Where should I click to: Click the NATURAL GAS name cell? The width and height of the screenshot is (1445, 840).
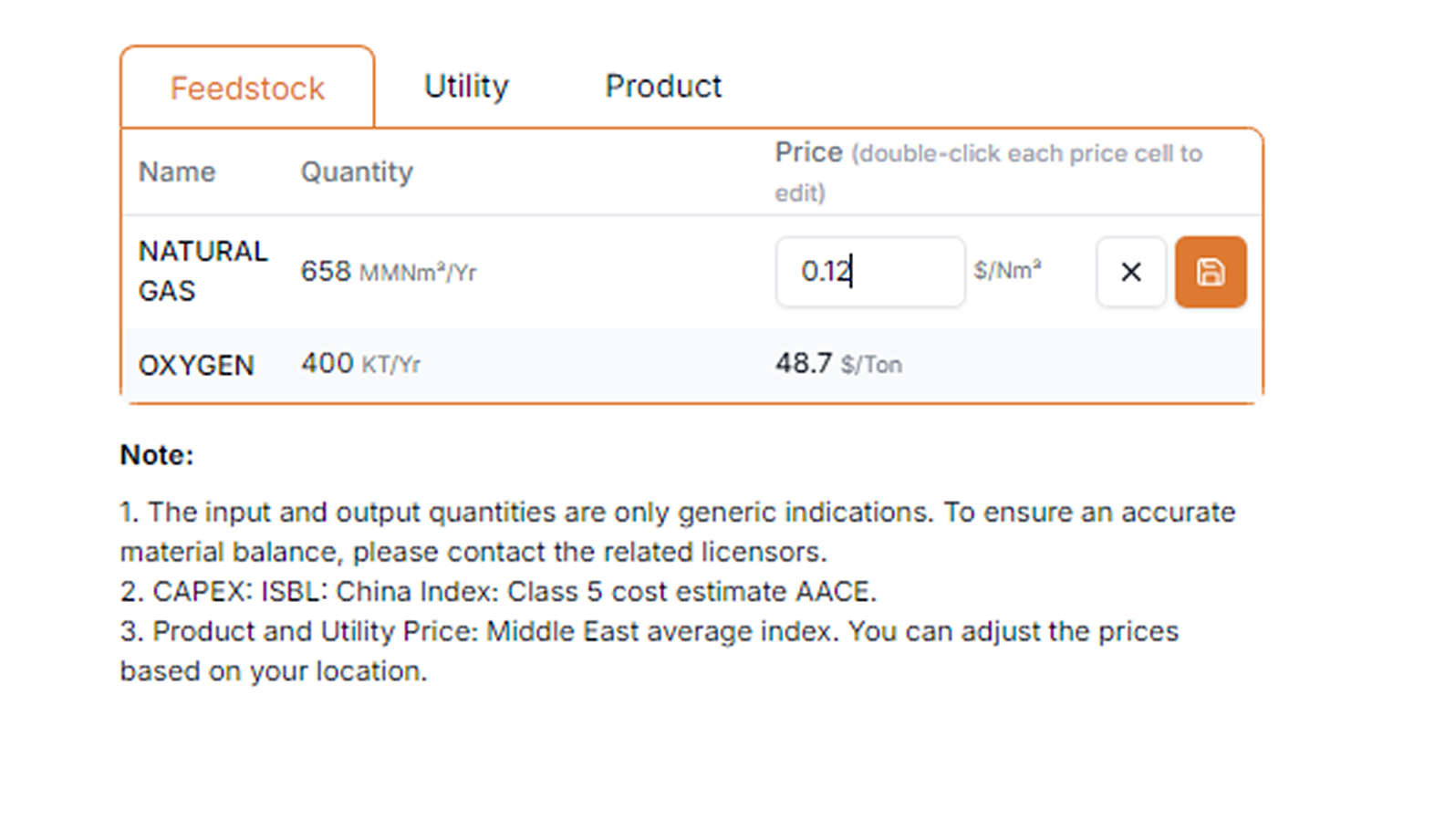pyautogui.click(x=203, y=271)
